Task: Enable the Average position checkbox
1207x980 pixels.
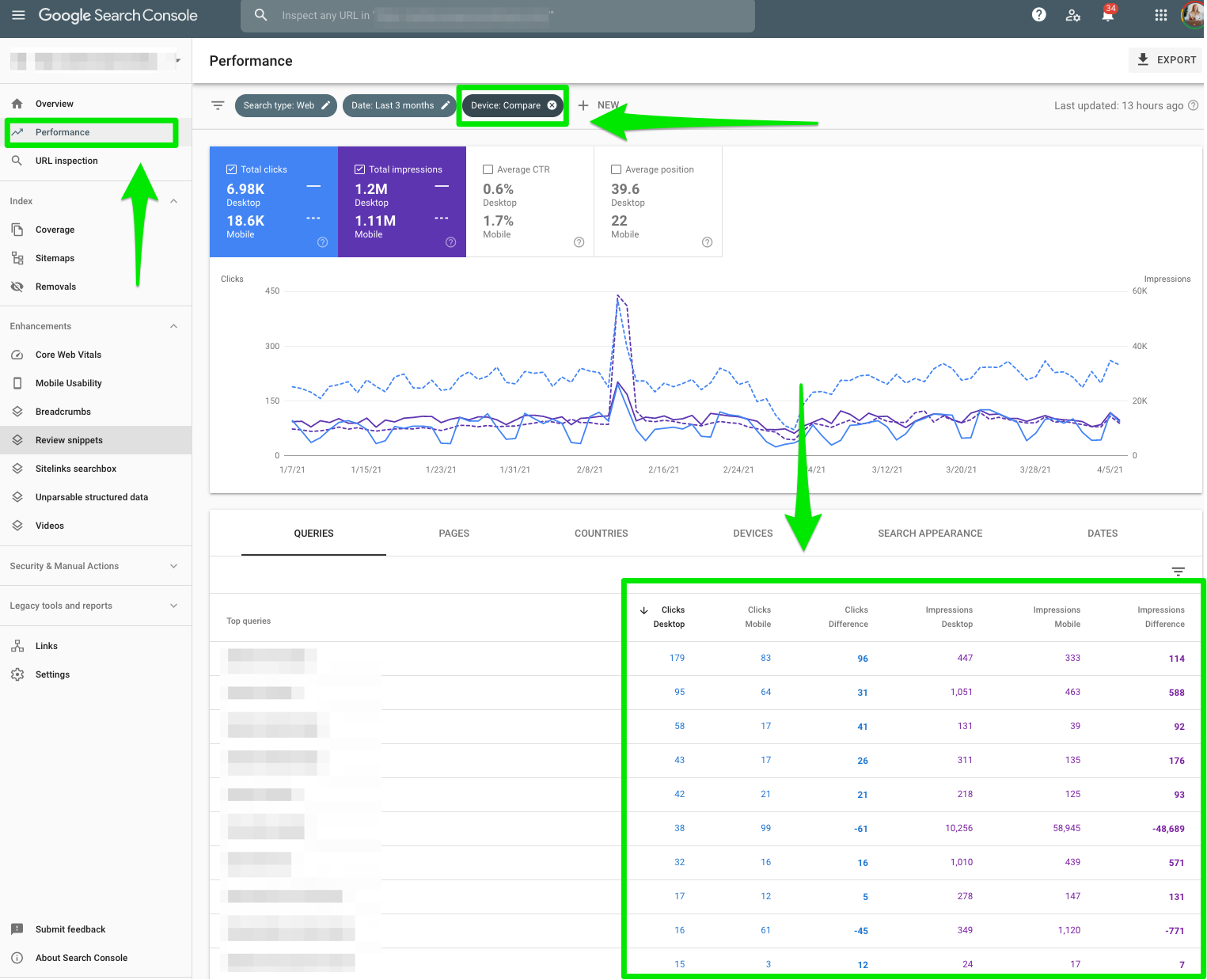Action: pos(616,169)
